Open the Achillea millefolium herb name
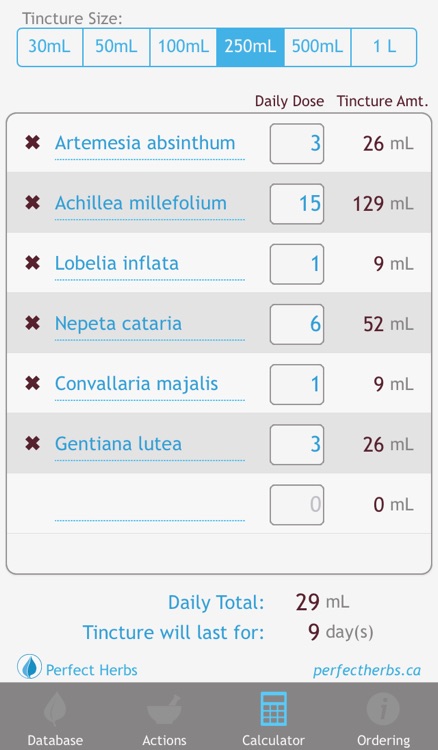 point(141,203)
